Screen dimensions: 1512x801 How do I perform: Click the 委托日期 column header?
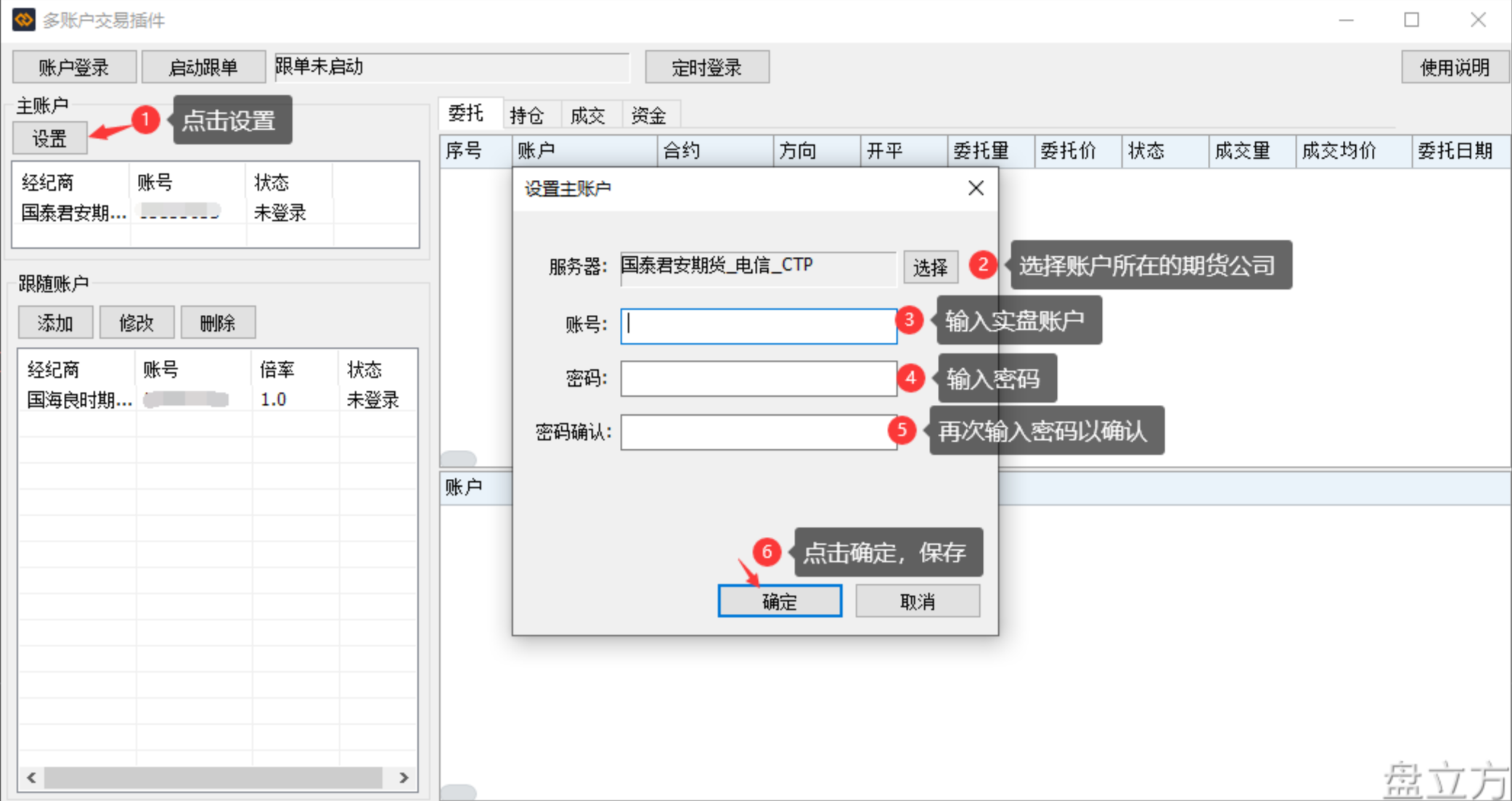1460,151
